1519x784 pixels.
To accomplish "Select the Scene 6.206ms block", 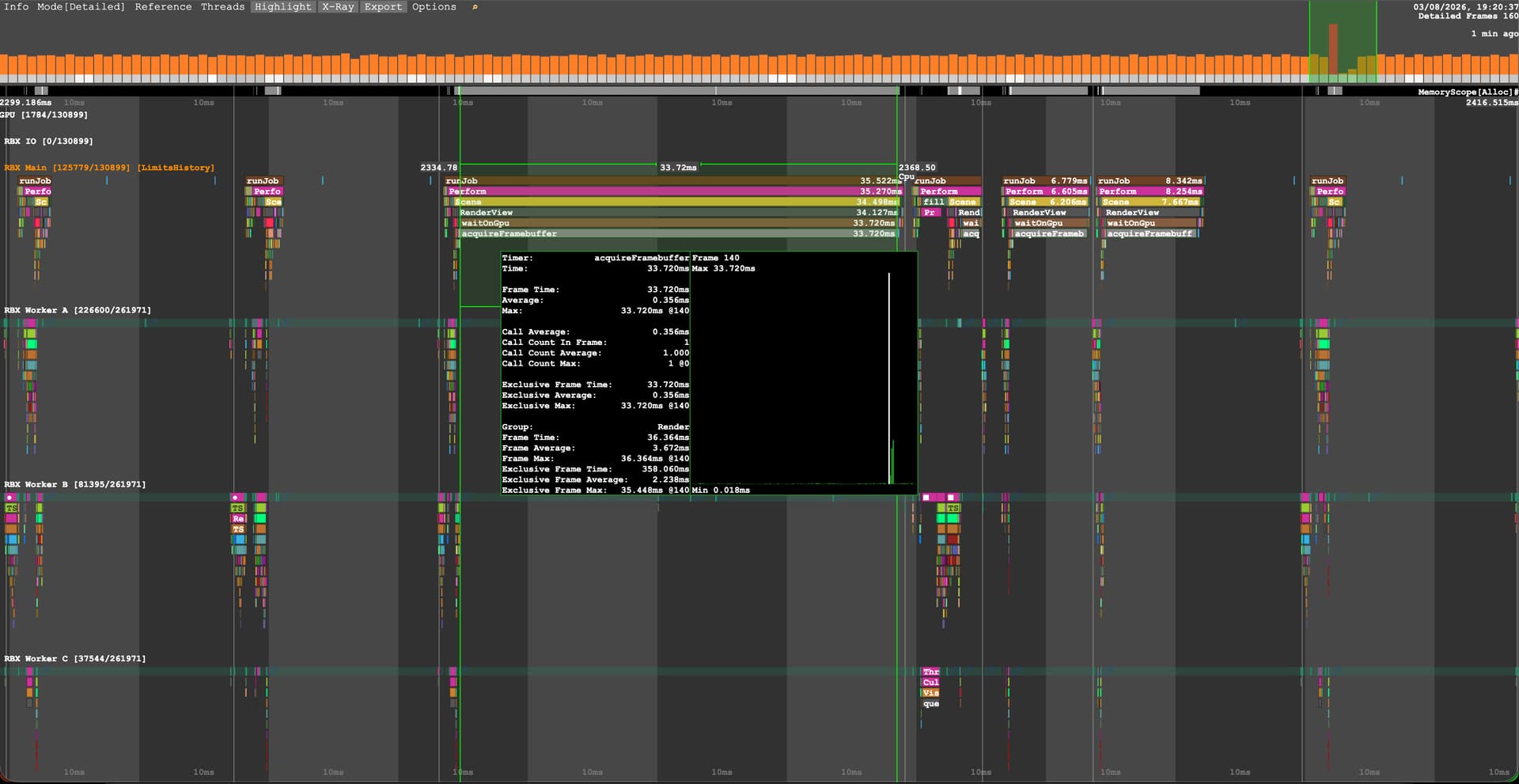I will pyautogui.click(x=1048, y=202).
